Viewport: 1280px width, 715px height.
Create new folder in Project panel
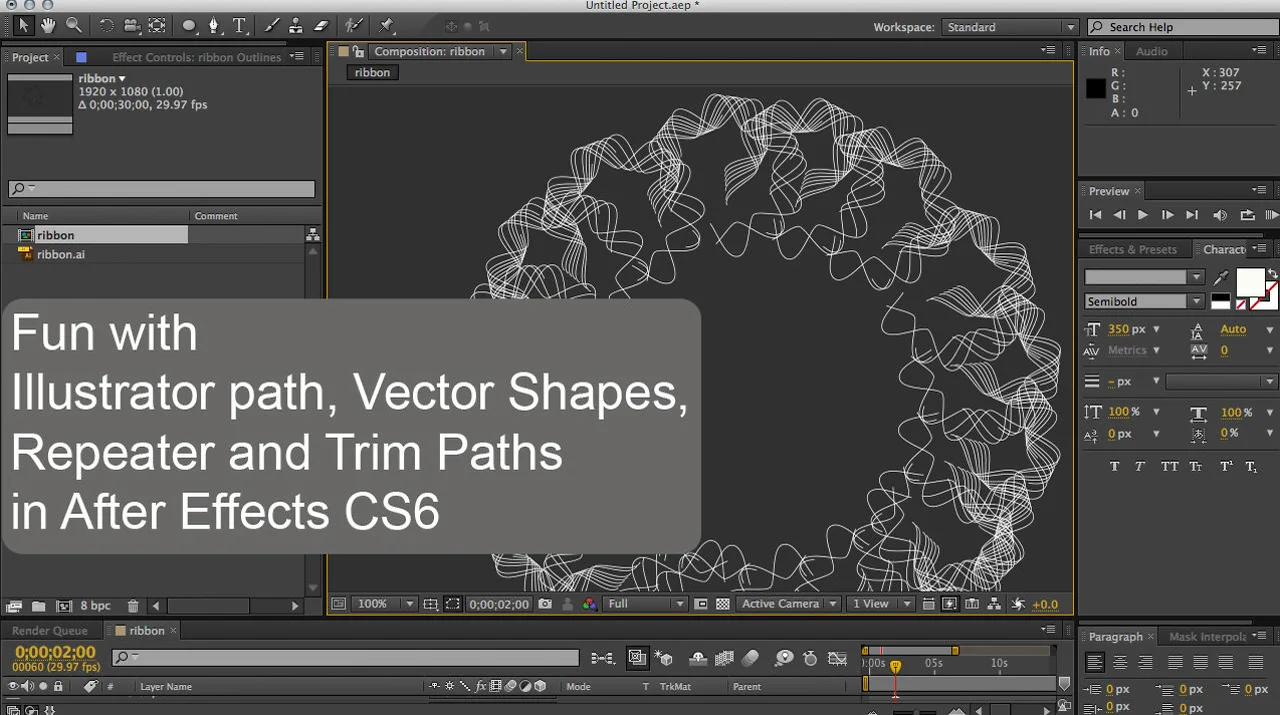[x=38, y=606]
